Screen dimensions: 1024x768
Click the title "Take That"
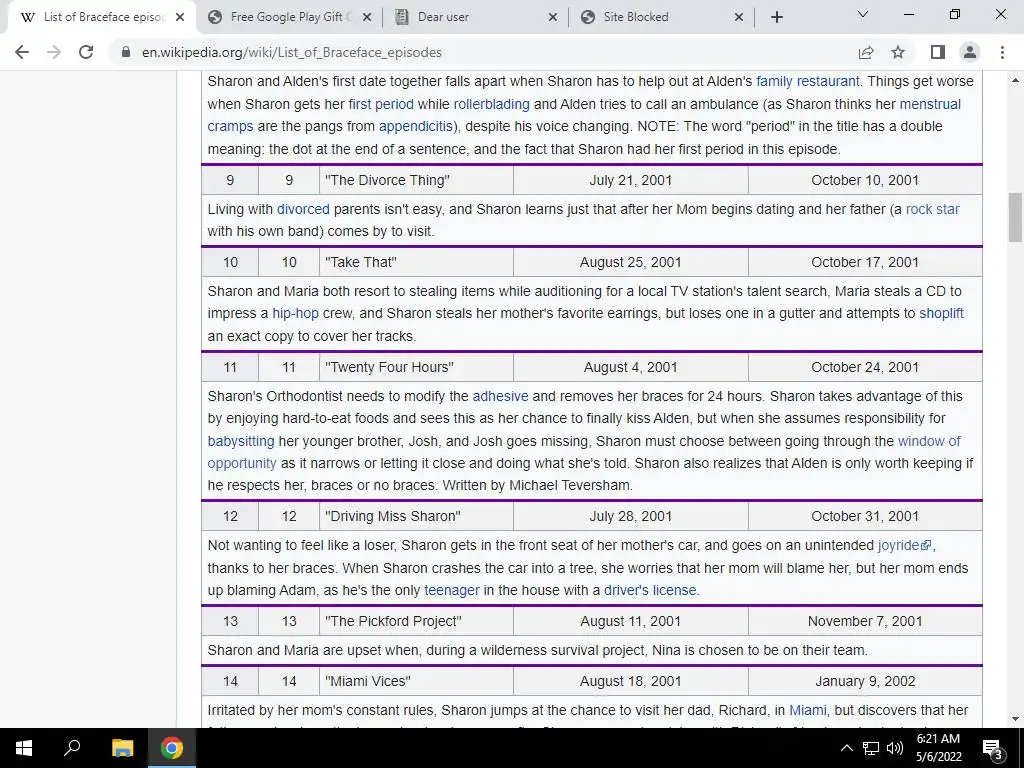(x=360, y=262)
